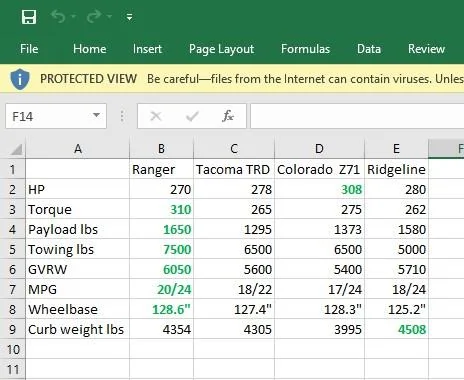Click the Cancel X icon in formula bar
Image resolution: width=464 pixels, height=380 pixels.
point(156,116)
